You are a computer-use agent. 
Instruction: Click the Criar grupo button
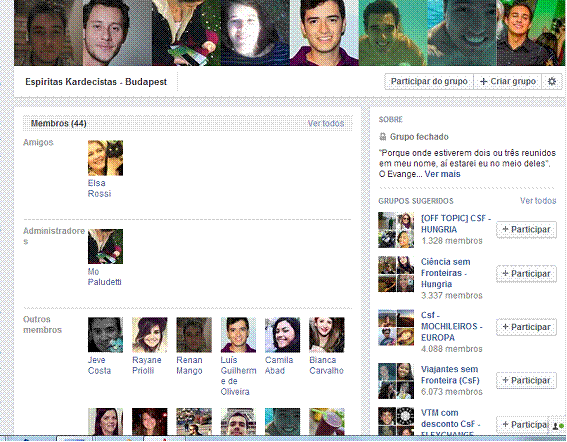point(507,81)
